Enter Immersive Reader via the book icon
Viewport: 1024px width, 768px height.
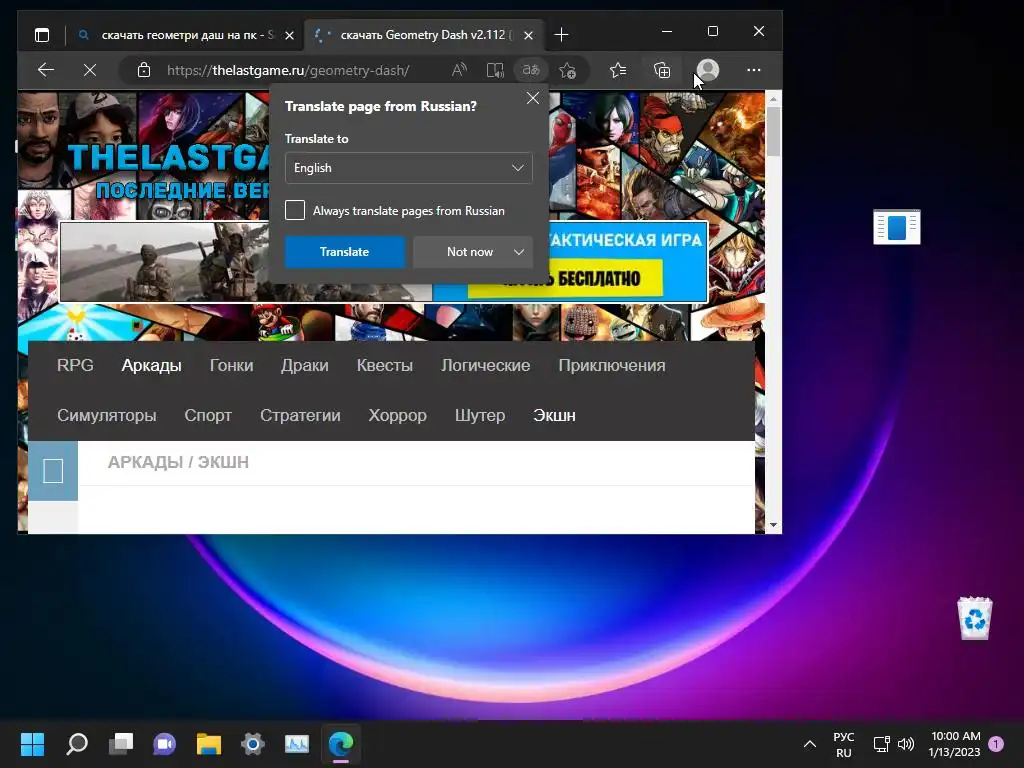tap(495, 70)
